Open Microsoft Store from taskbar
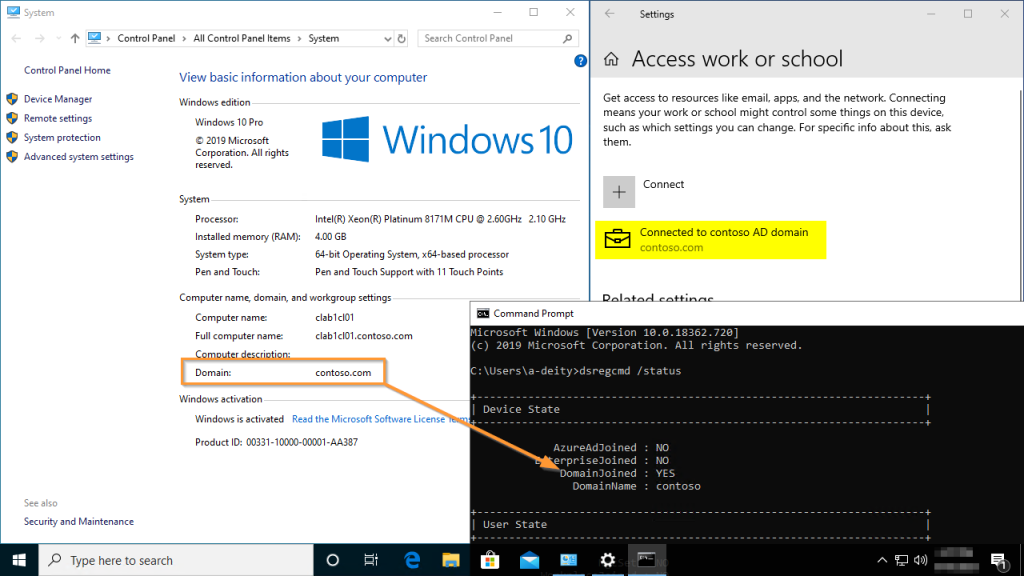Image resolution: width=1024 pixels, height=576 pixels. pos(490,560)
